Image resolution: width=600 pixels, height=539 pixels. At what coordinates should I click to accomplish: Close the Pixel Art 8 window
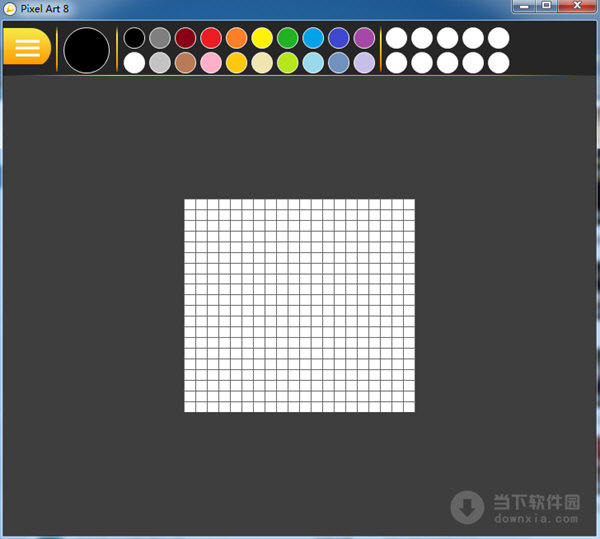[x=577, y=6]
